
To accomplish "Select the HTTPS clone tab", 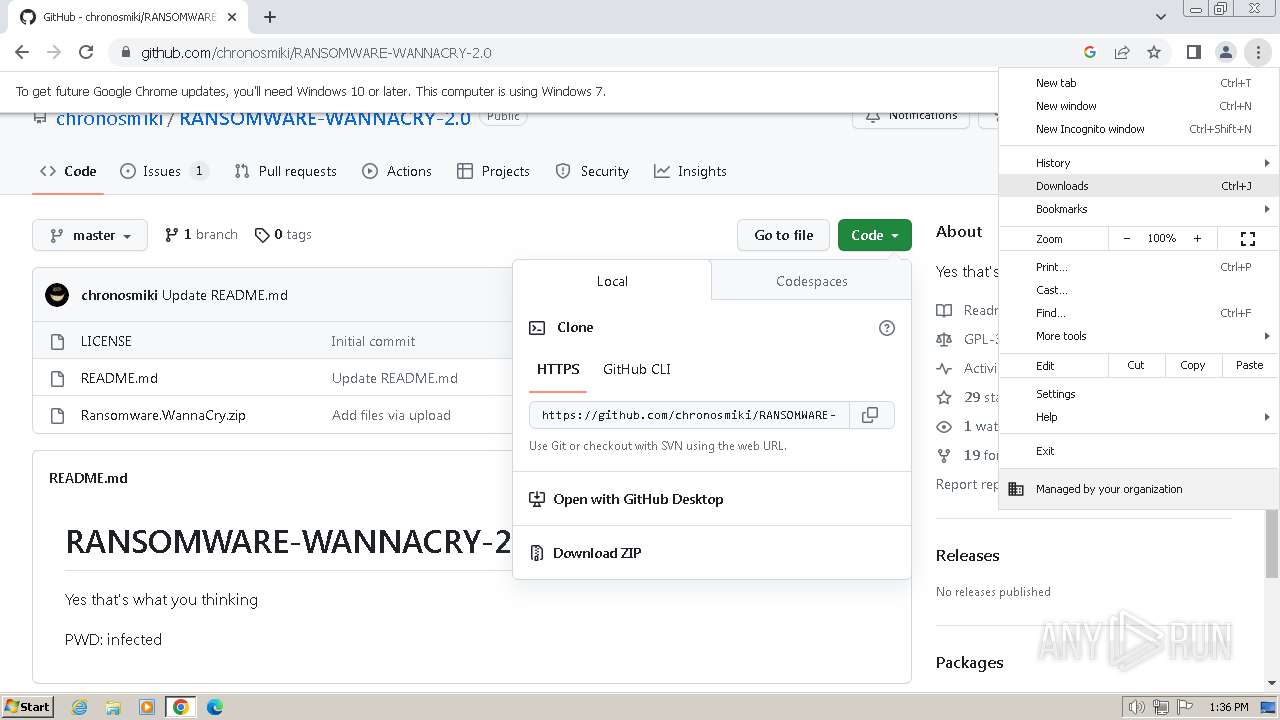I will (x=558, y=369).
